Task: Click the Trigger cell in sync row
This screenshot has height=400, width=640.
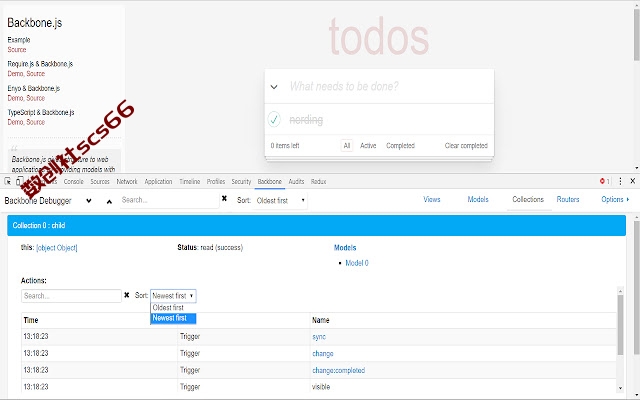Action: (x=190, y=337)
